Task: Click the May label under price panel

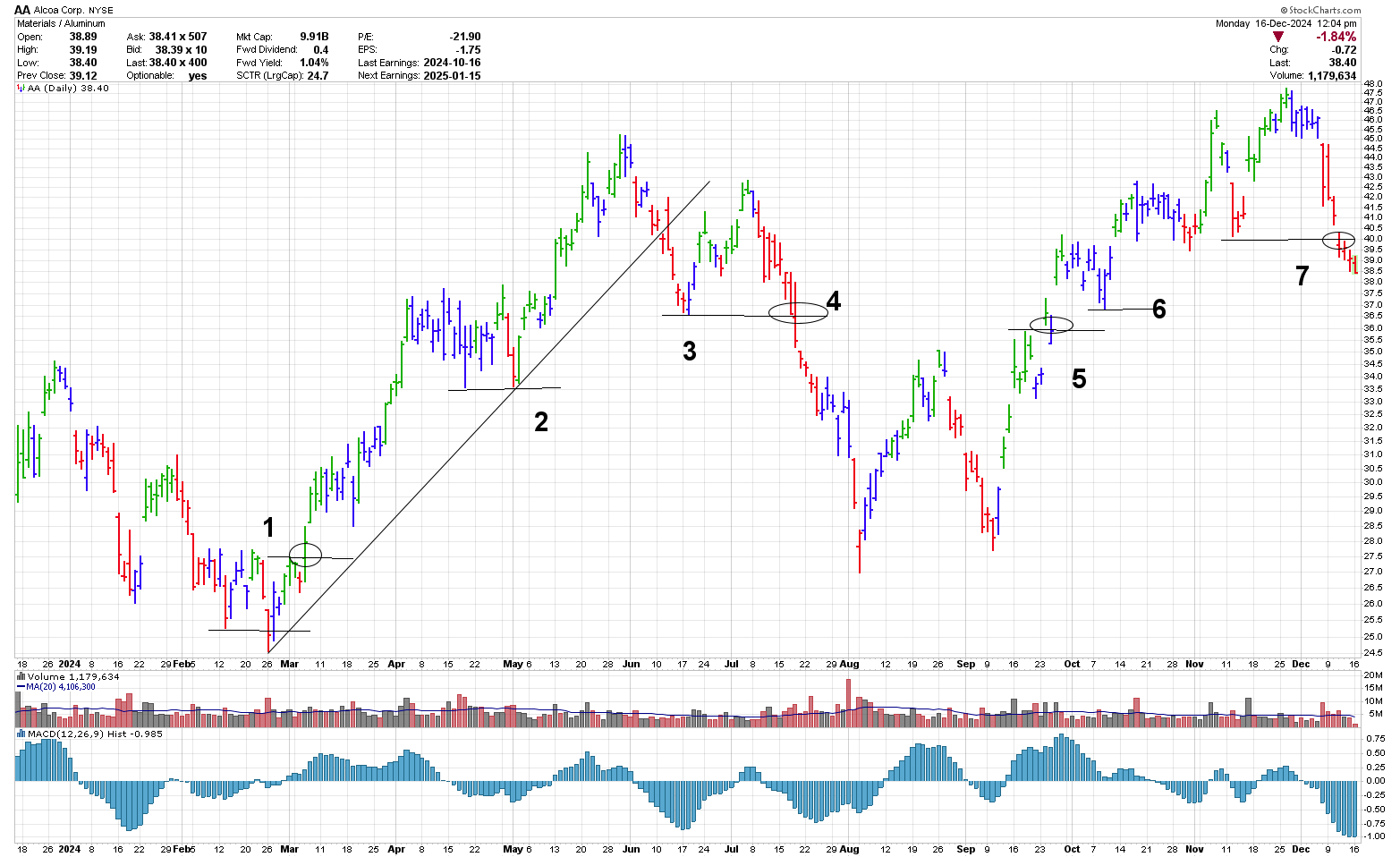Action: click(x=513, y=665)
